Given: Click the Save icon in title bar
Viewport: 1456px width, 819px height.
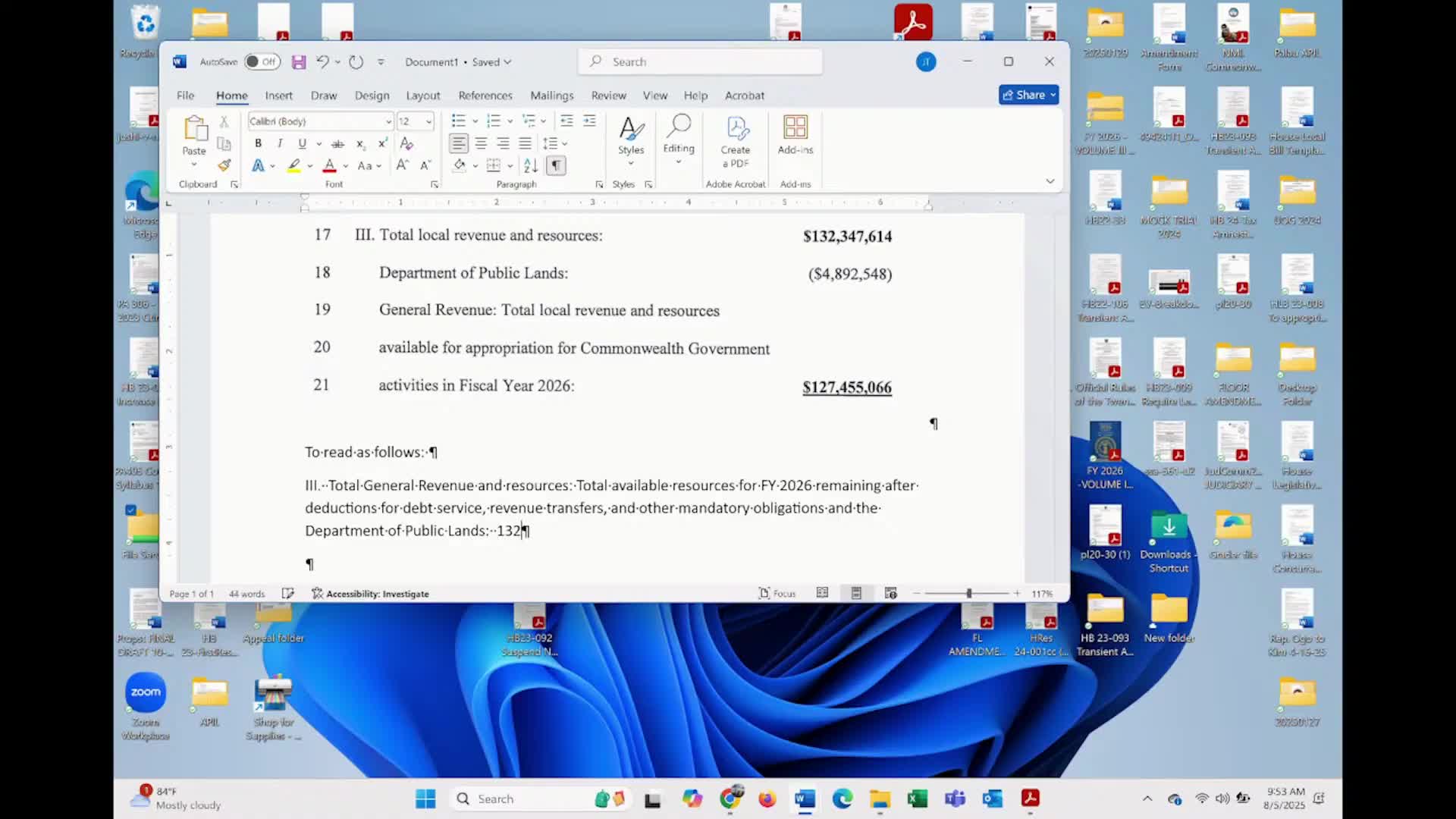Looking at the screenshot, I should coord(299,62).
